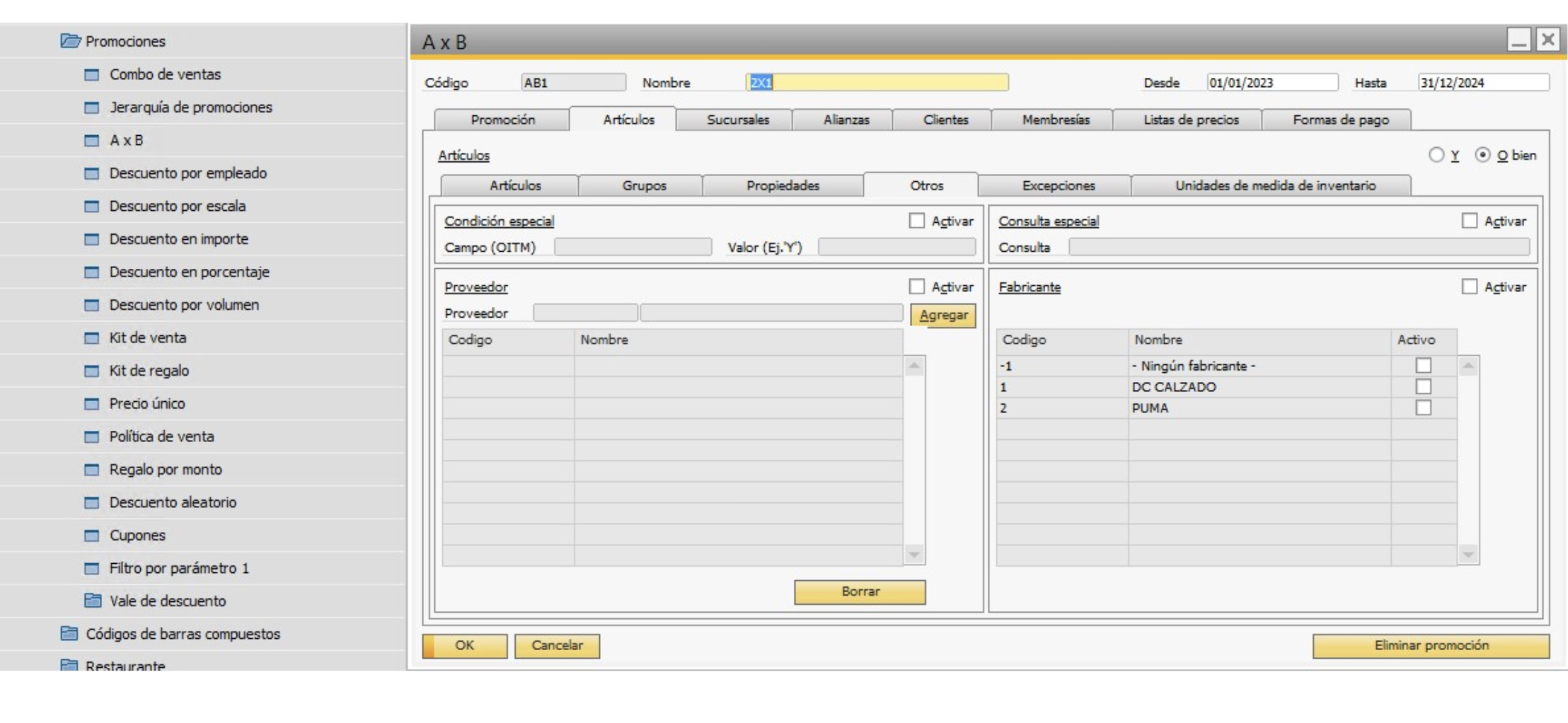Open the Listas de precios tab
This screenshot has height=723, width=1568.
(1191, 120)
